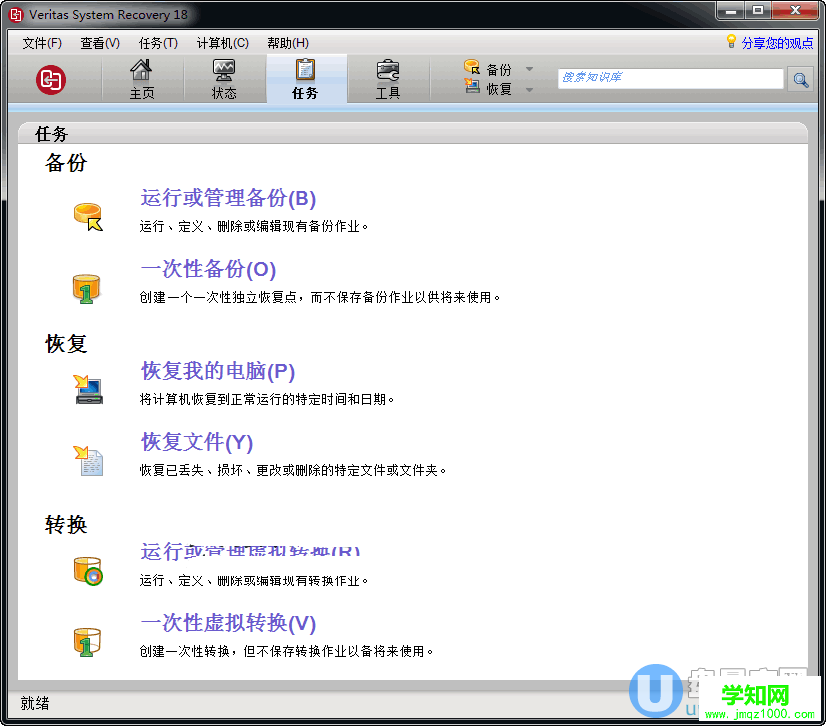Open the 工具 (Tools) toolbar tab
The height and width of the screenshot is (726, 826).
388,79
